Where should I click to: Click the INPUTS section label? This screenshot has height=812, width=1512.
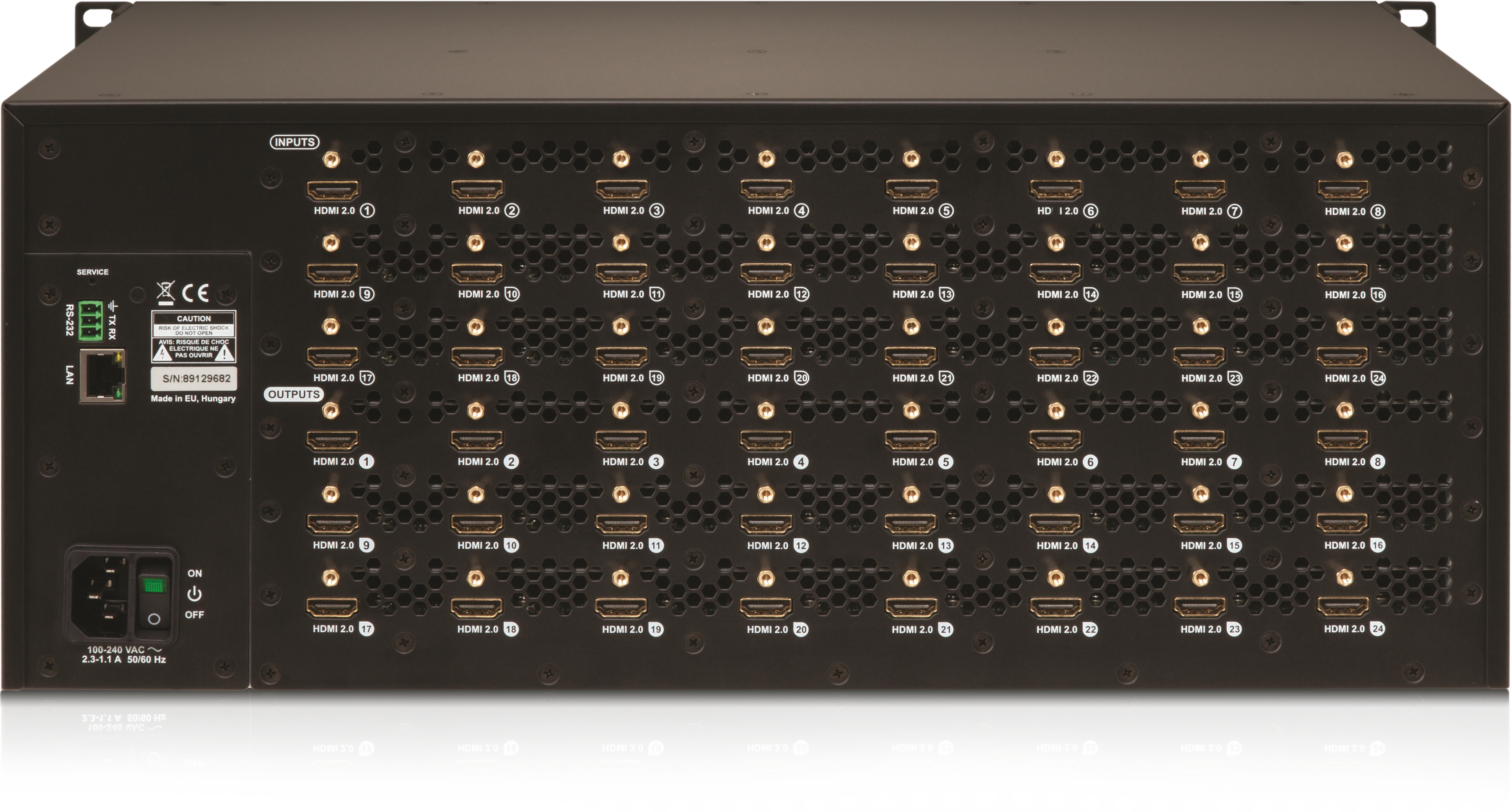(295, 142)
